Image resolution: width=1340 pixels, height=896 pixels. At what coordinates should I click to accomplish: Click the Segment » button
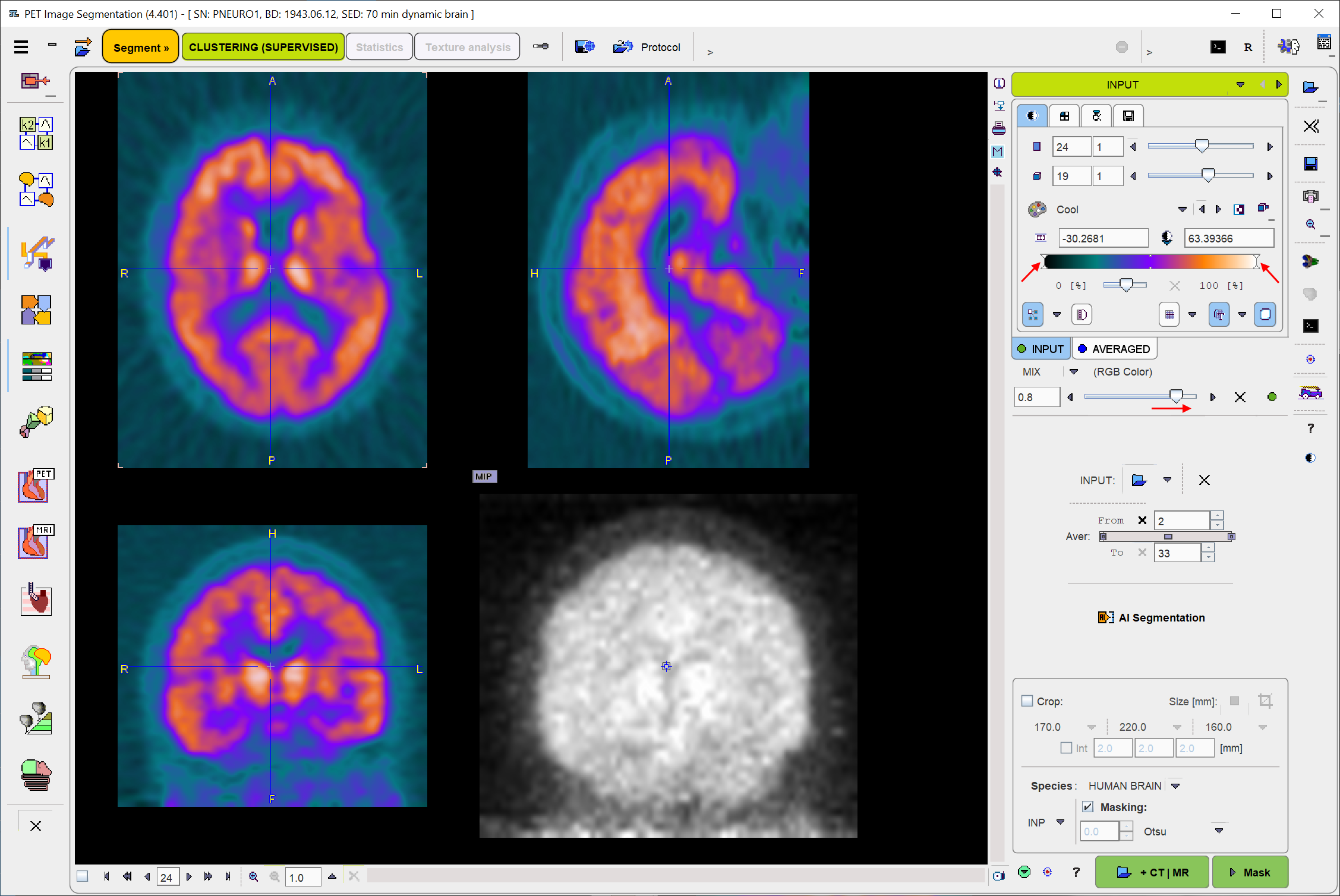pos(141,47)
